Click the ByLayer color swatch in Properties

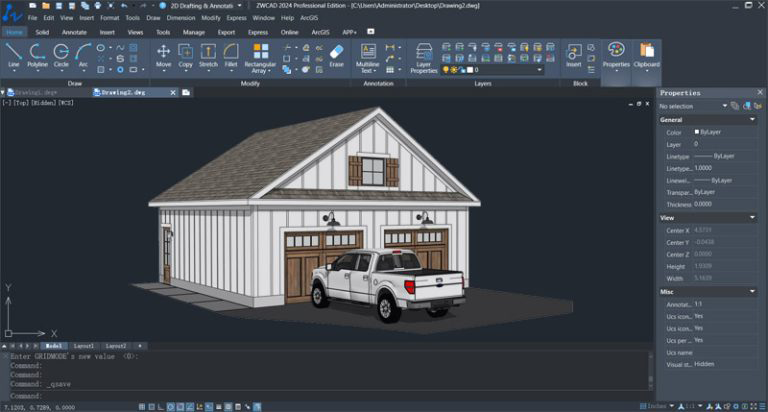pyautogui.click(x=697, y=132)
